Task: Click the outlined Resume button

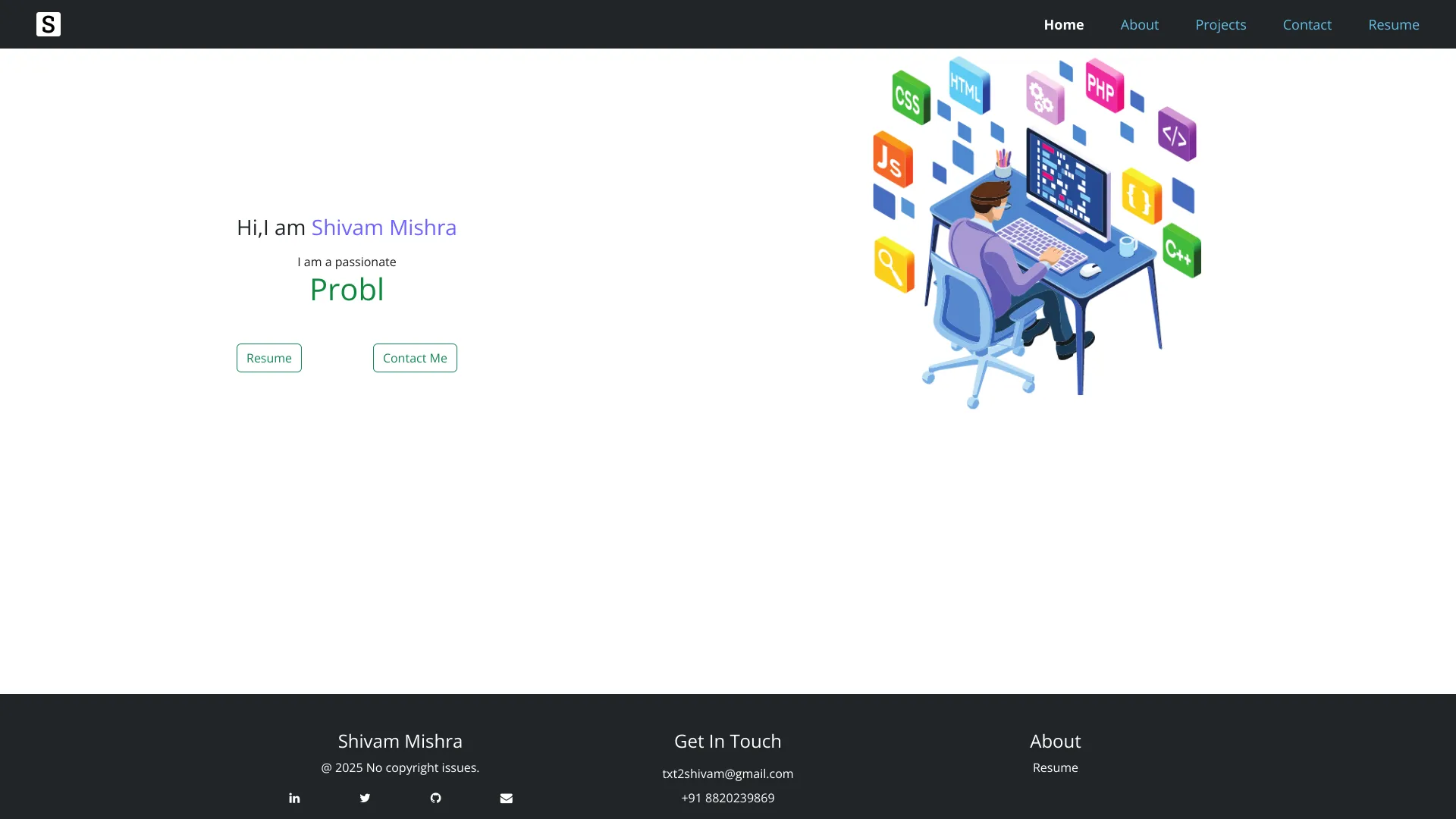Action: pyautogui.click(x=269, y=358)
